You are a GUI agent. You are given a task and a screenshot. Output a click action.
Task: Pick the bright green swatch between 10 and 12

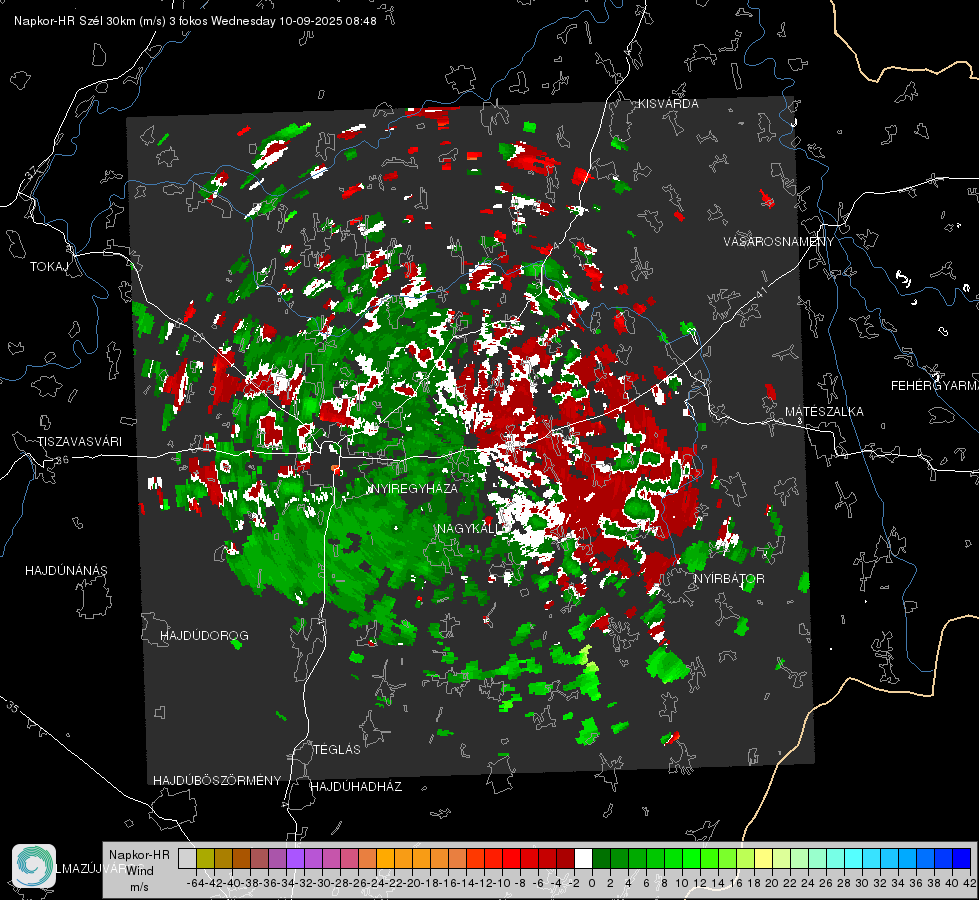691,858
